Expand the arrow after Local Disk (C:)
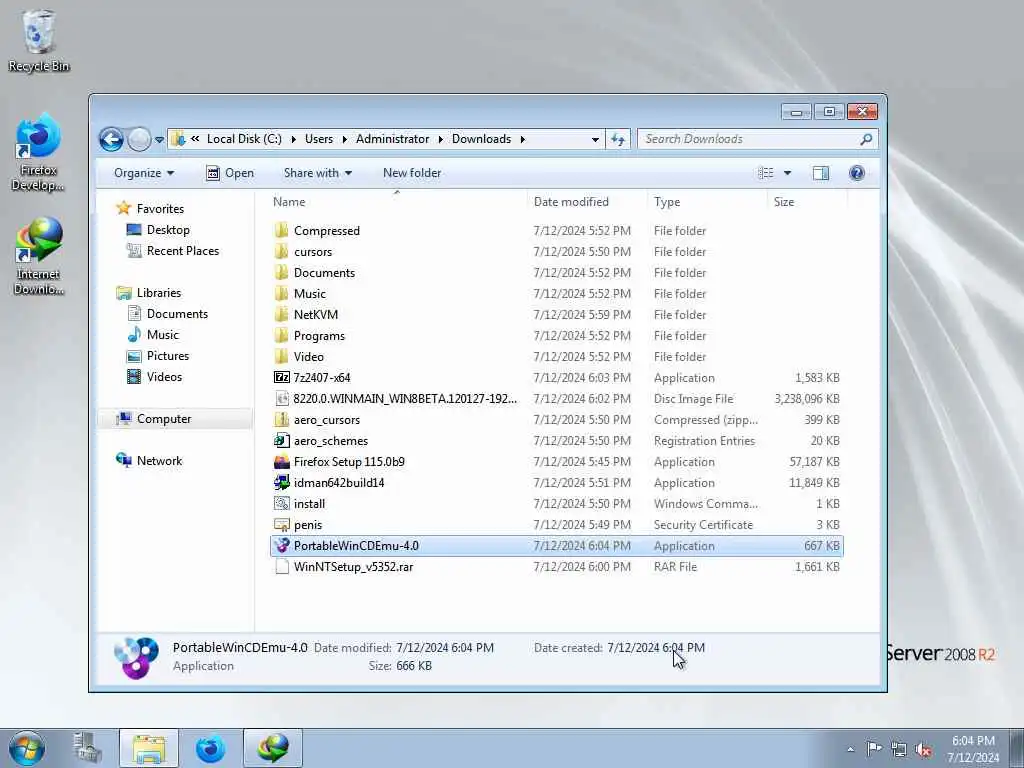This screenshot has height=768, width=1024. 293,139
